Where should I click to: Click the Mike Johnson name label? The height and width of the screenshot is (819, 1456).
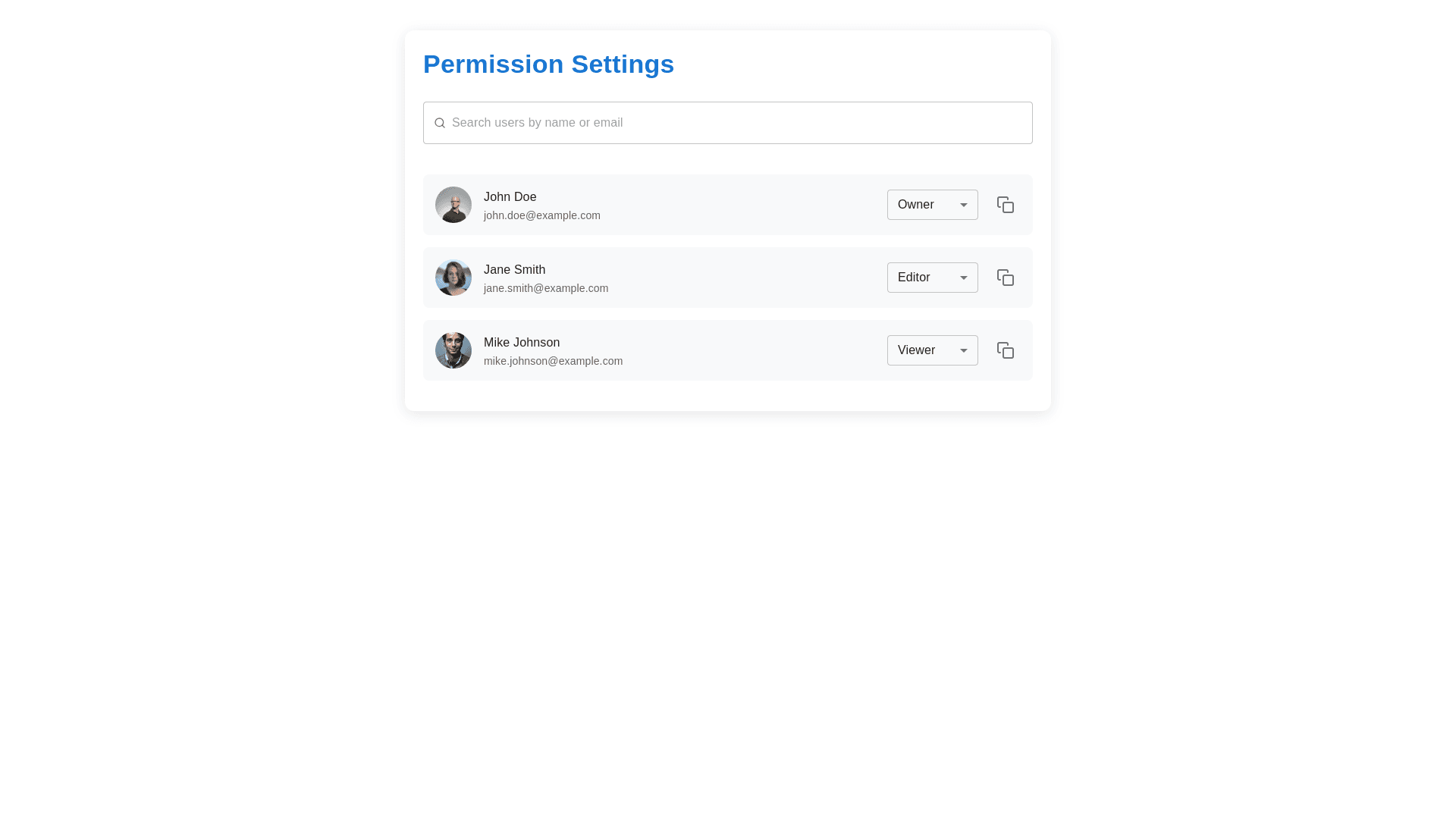point(522,343)
